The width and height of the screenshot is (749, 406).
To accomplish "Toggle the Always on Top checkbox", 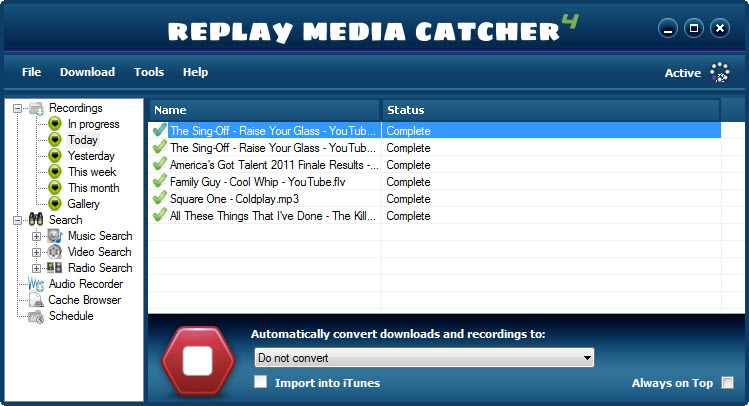I will point(728,383).
